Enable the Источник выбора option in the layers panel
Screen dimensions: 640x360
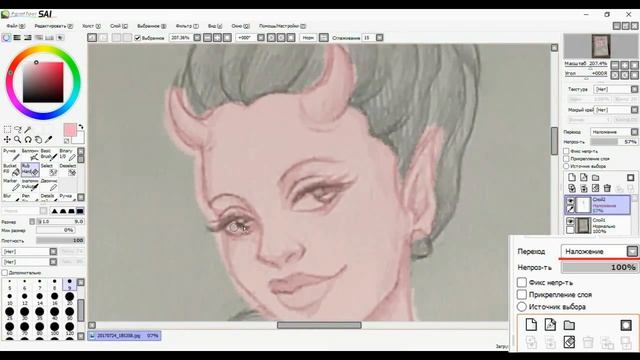point(566,166)
